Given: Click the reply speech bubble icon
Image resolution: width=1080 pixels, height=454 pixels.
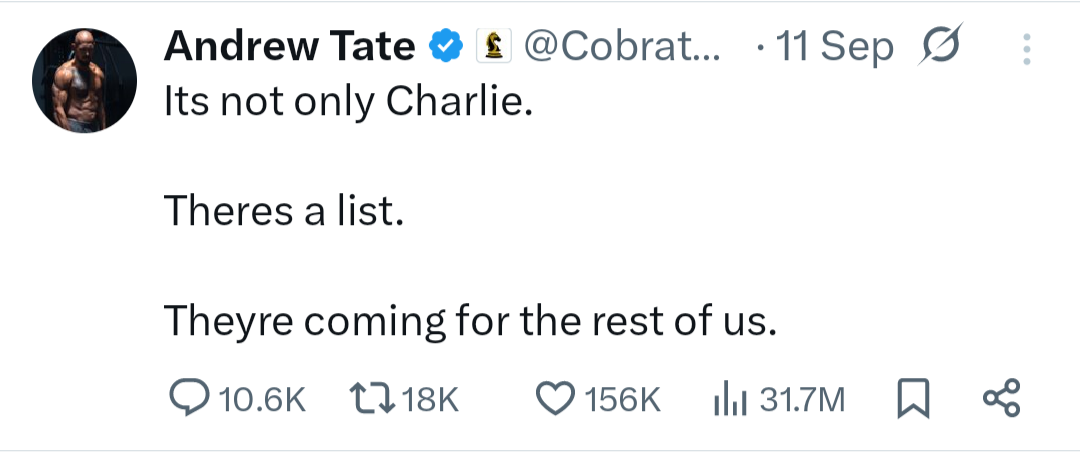Looking at the screenshot, I should [x=188, y=398].
